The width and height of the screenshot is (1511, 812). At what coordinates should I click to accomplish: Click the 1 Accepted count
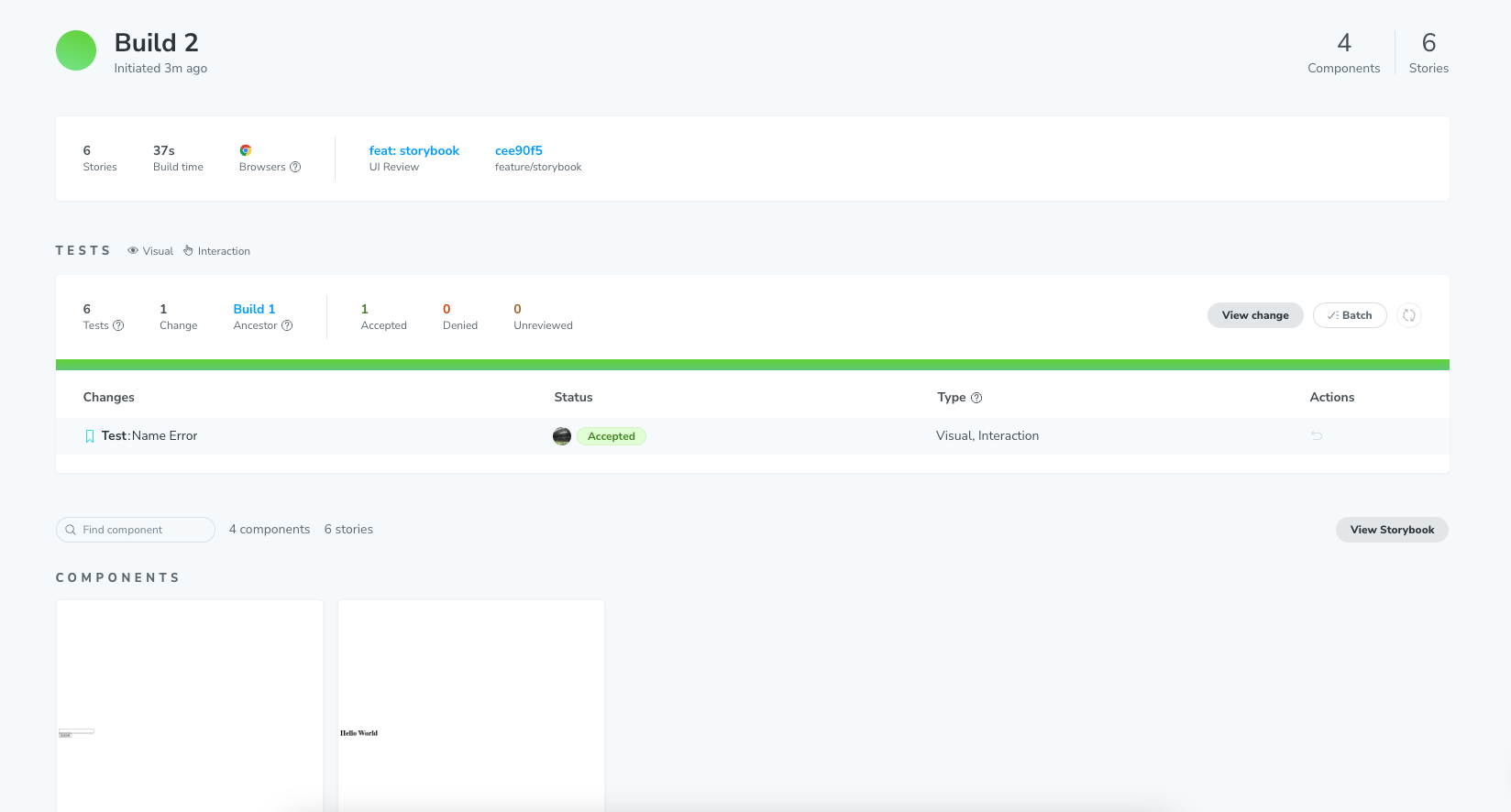(x=383, y=316)
